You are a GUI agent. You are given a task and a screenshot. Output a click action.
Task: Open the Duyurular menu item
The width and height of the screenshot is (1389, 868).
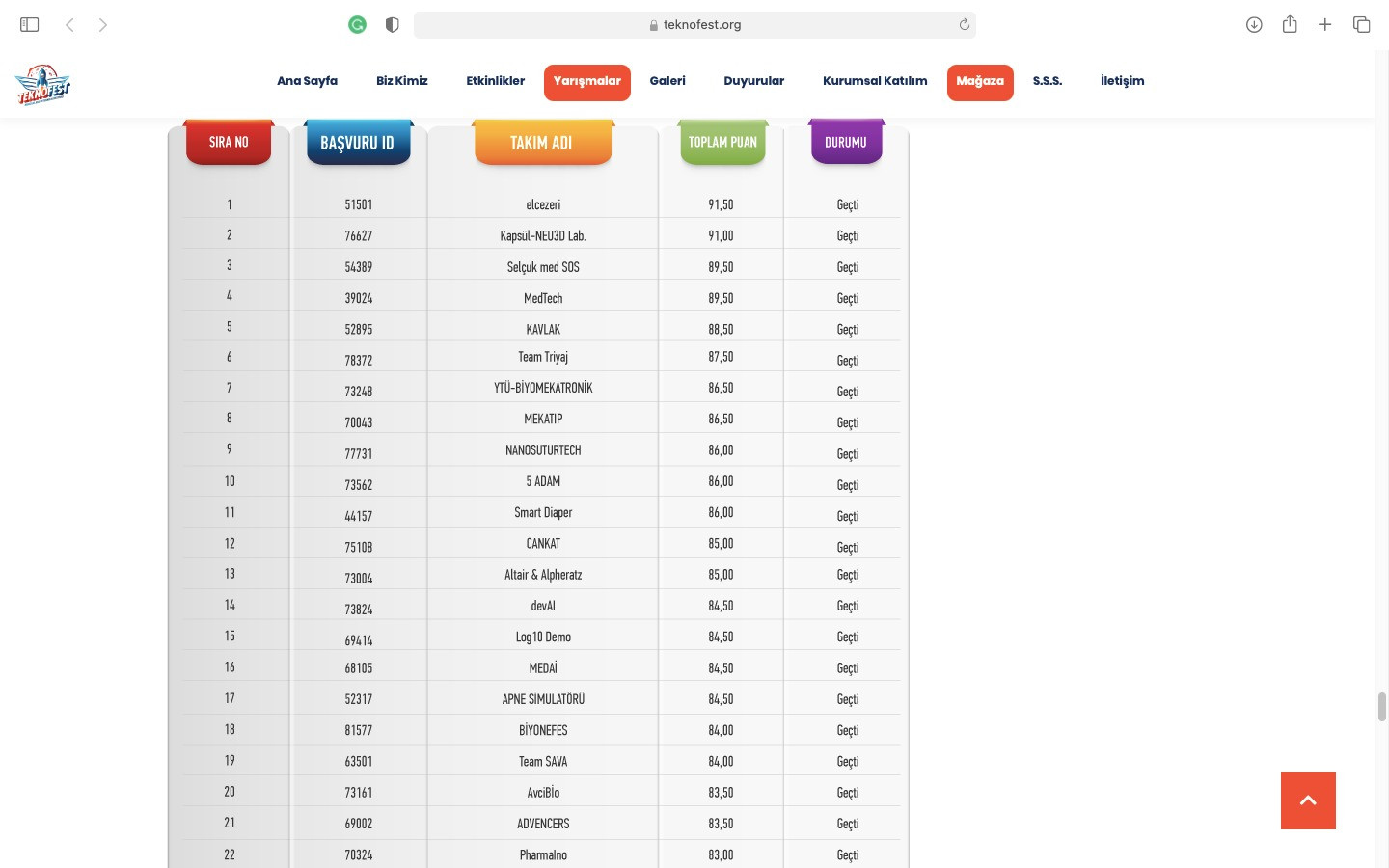pos(753,81)
